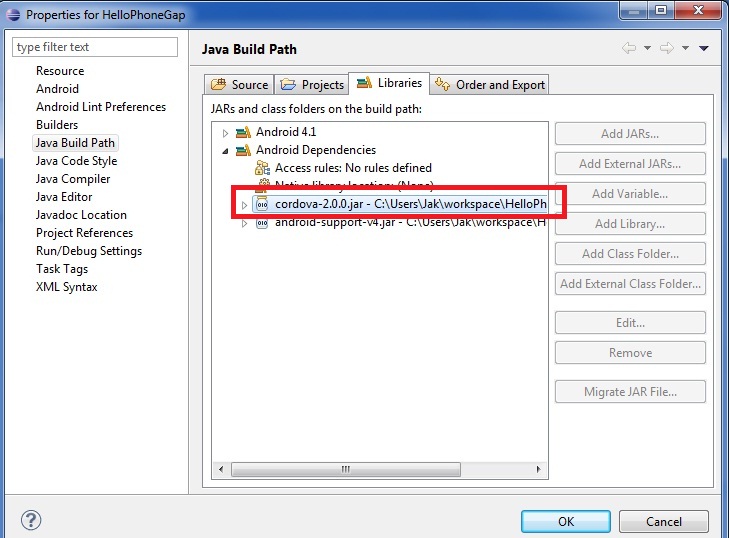Switch to the Order and Export tab

493,85
